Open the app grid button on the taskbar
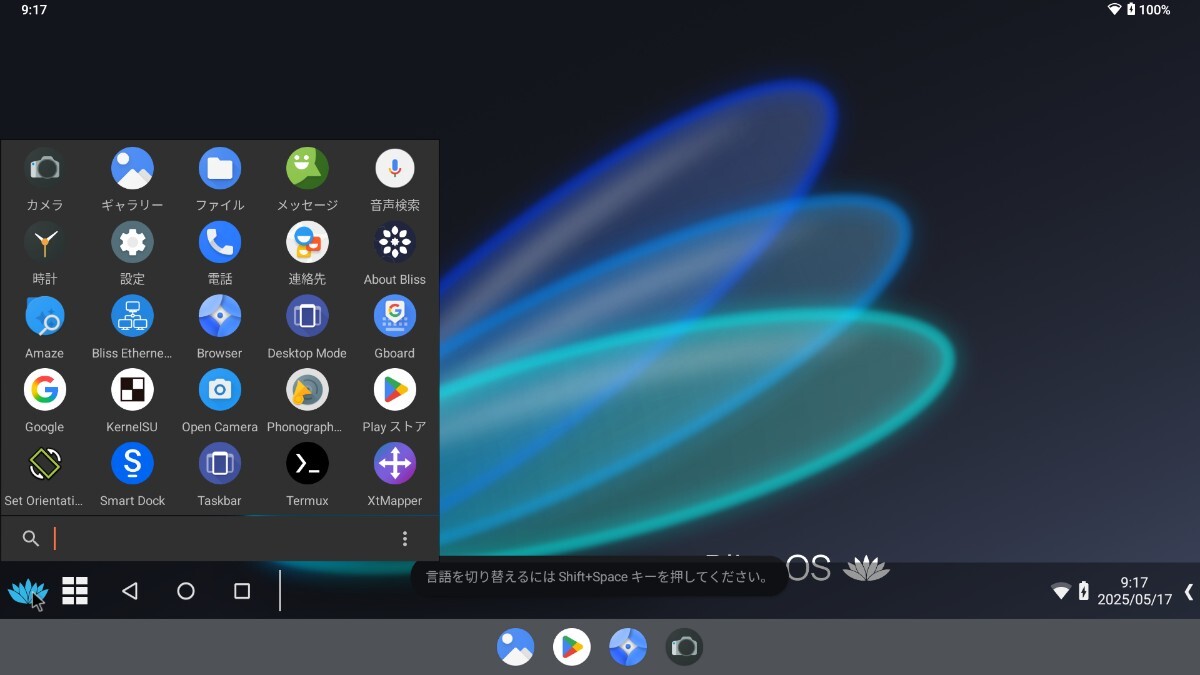 pos(75,591)
